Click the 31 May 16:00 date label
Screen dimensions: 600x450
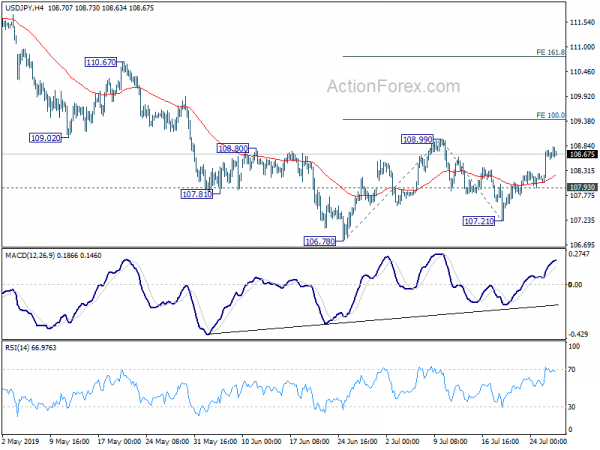tap(215, 441)
